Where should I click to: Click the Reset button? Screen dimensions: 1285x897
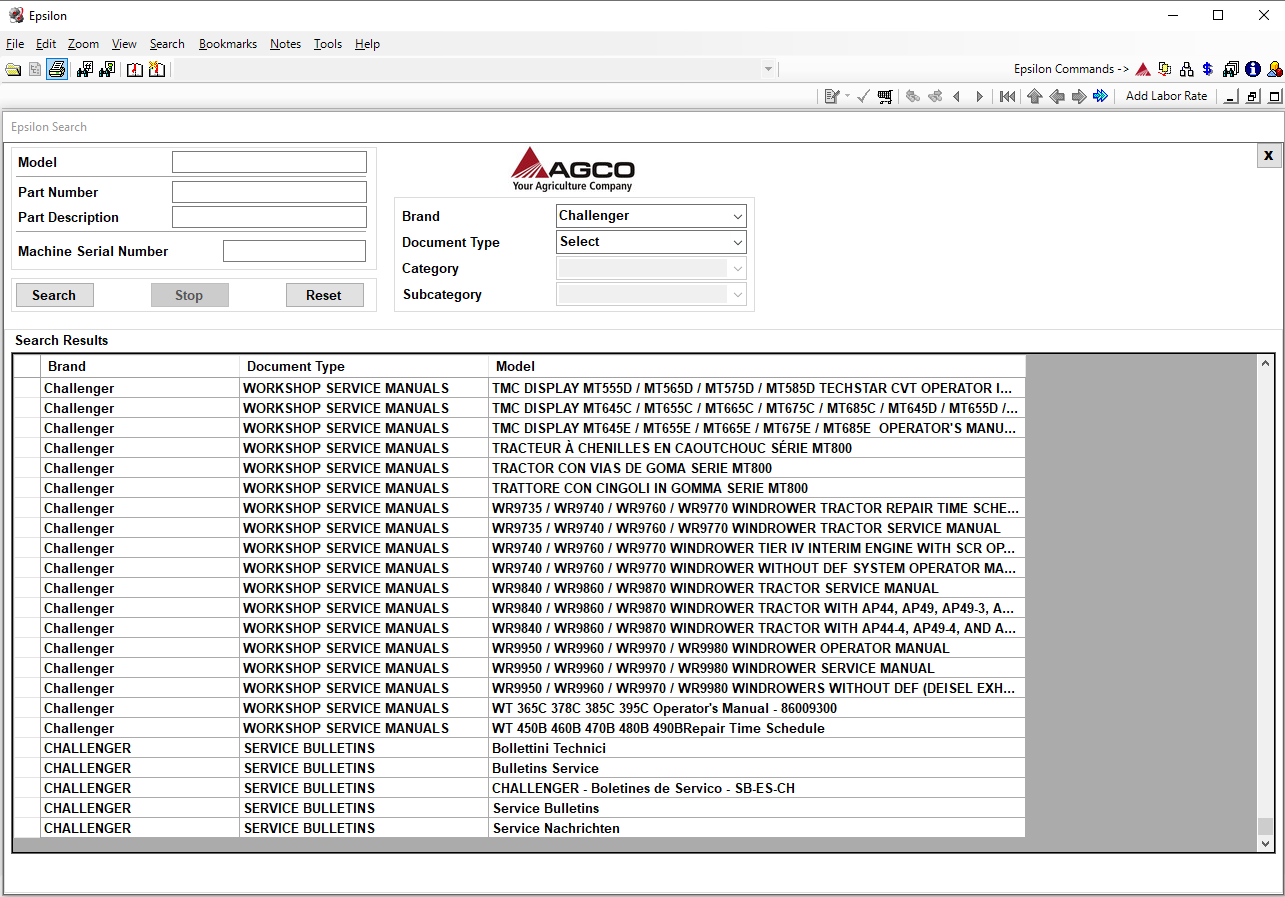324,295
